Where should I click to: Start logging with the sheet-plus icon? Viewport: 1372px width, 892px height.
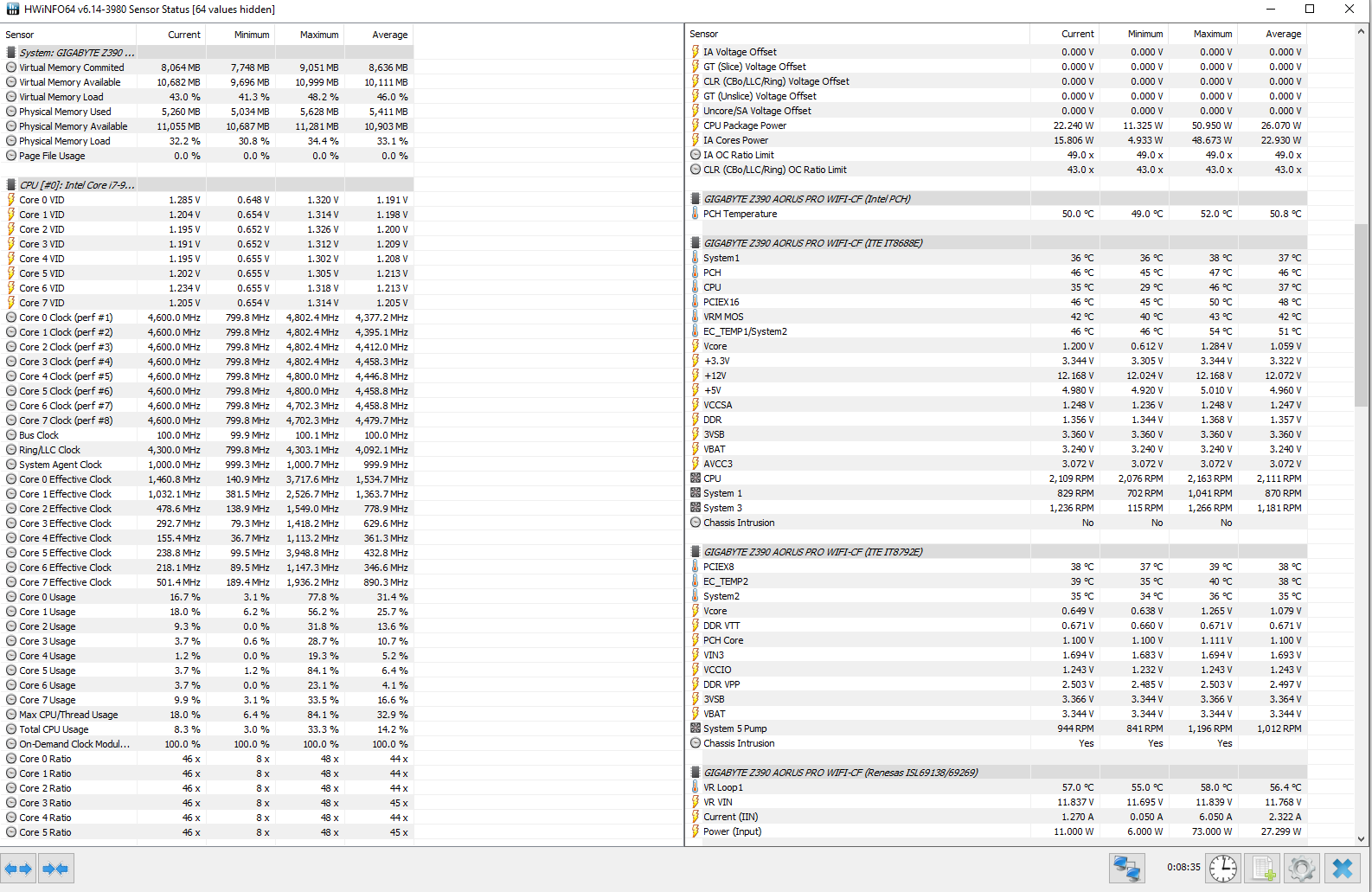[1264, 868]
